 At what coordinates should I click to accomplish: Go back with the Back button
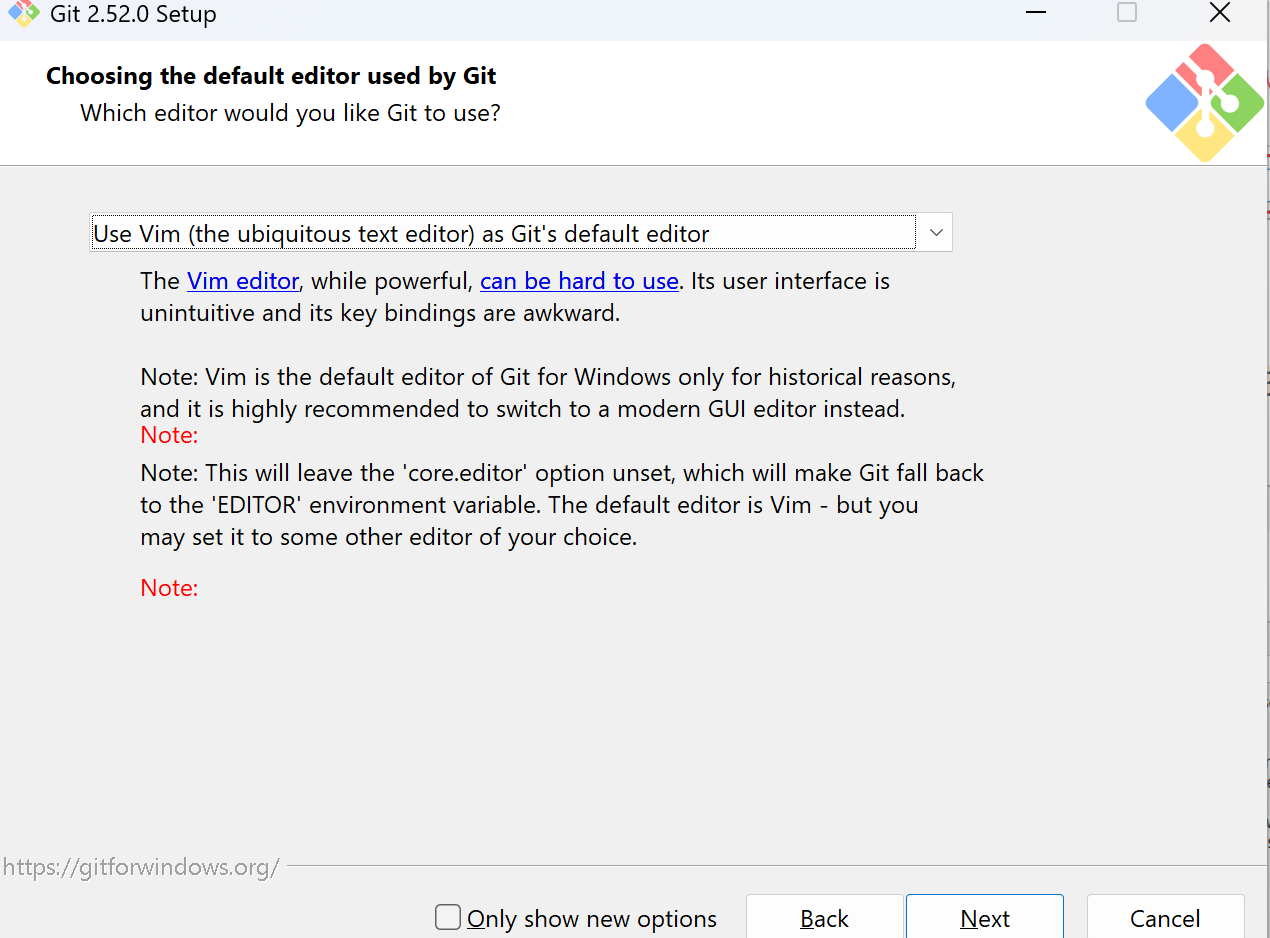(x=824, y=918)
